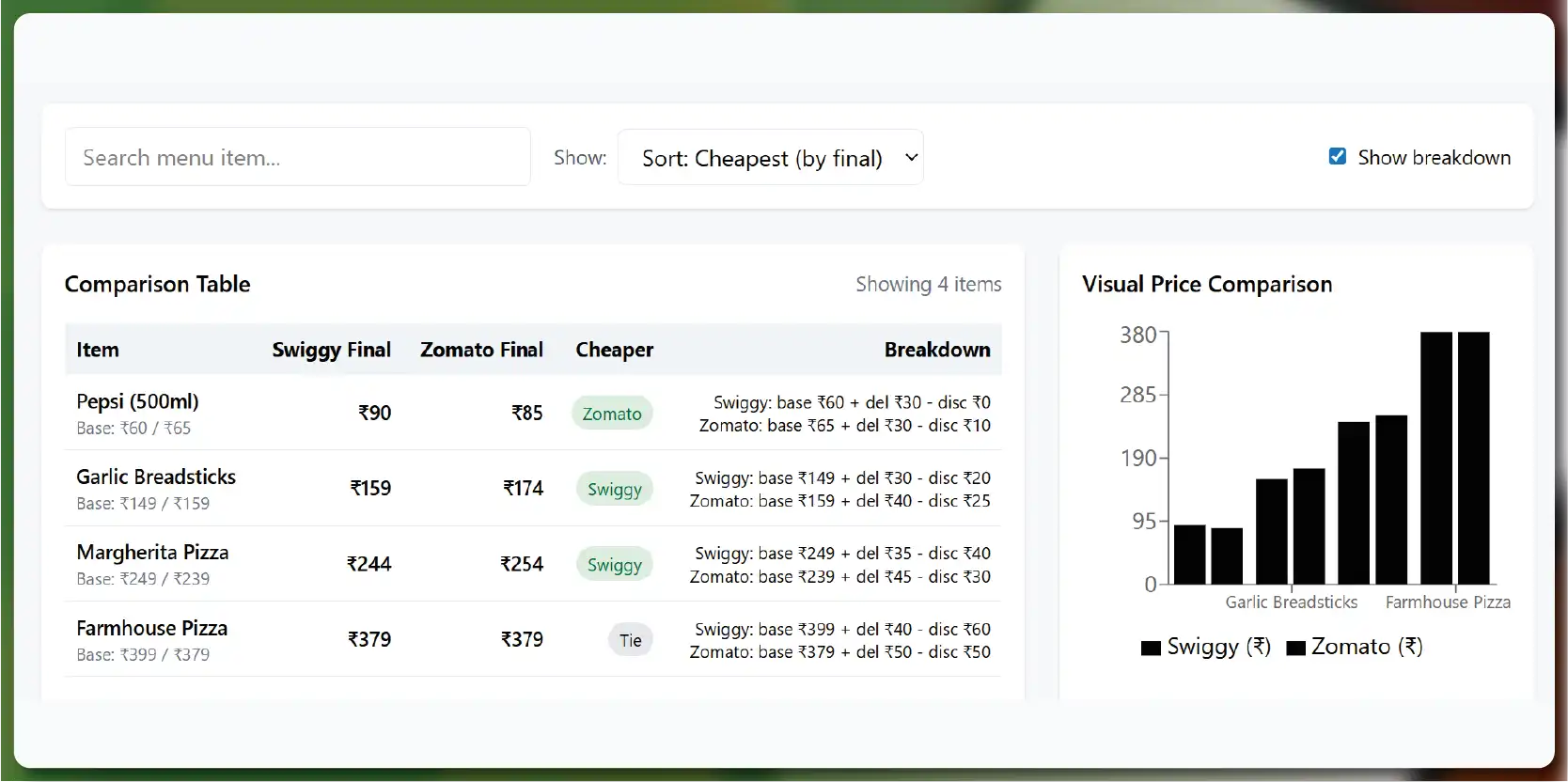
Task: Click the Zomato Final column header
Action: pos(481,350)
